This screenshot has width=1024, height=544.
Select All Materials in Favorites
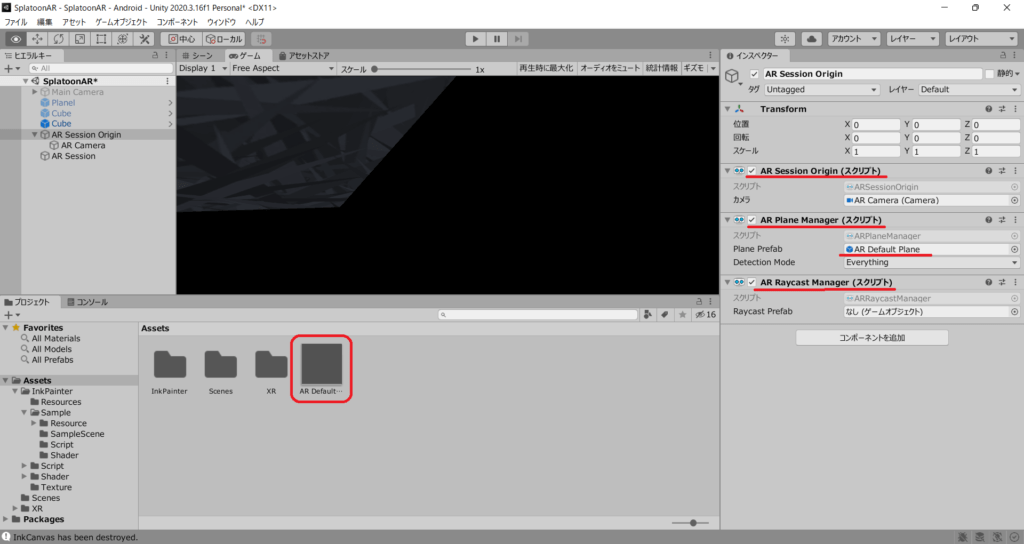(56, 338)
